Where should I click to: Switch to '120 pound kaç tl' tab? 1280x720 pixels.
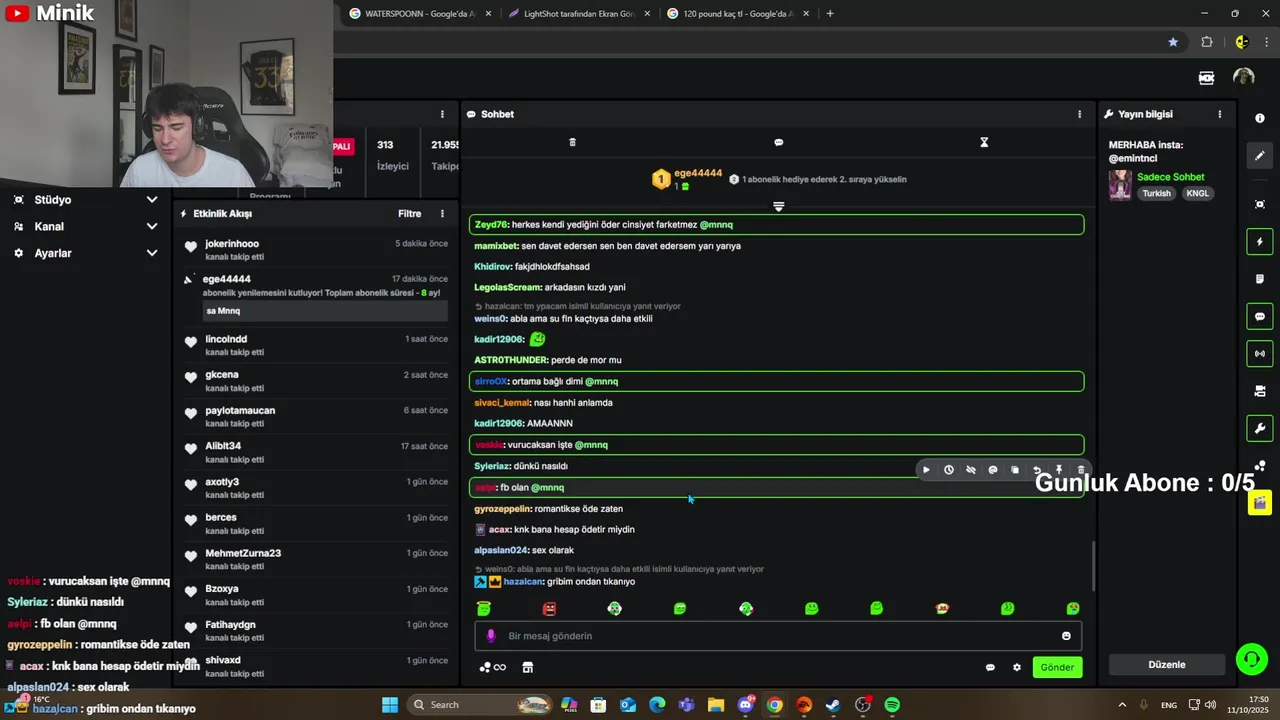pos(737,14)
